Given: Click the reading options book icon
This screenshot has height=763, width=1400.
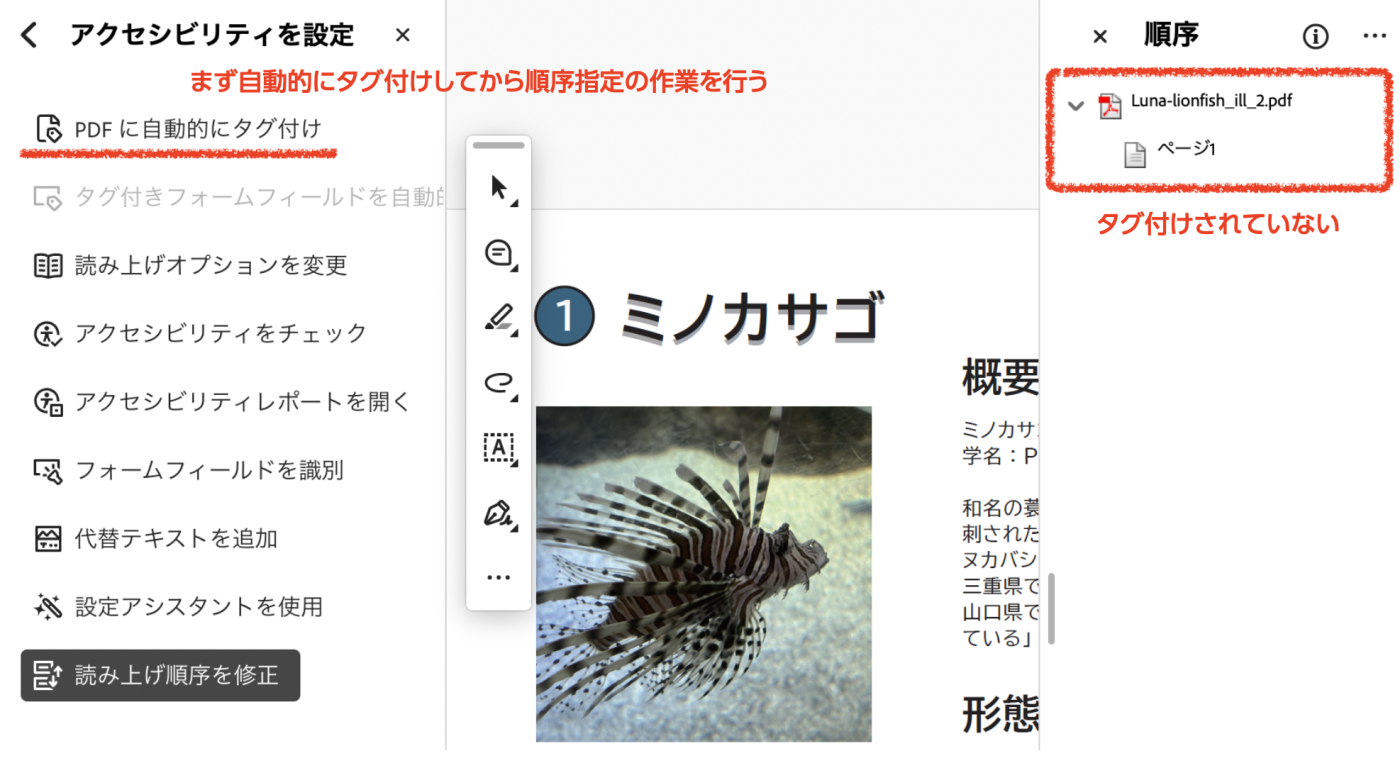Looking at the screenshot, I should tap(48, 265).
